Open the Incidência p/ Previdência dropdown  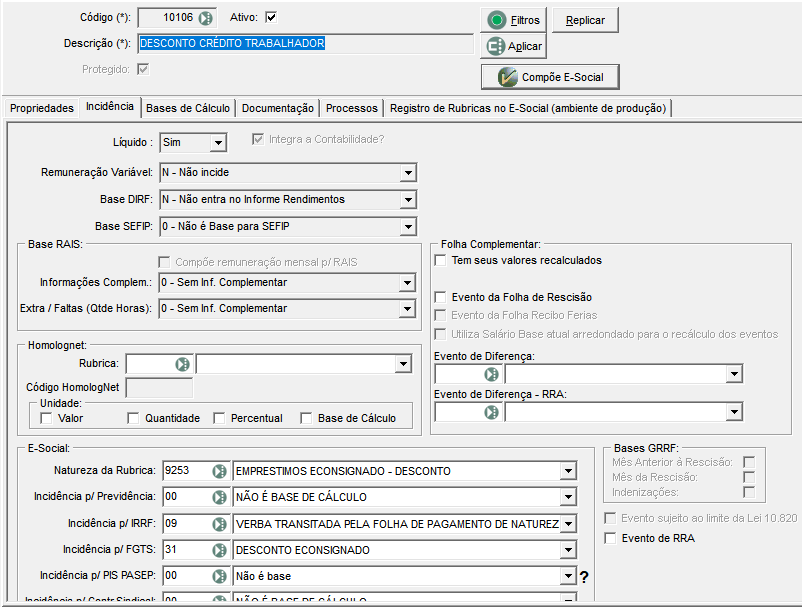(568, 497)
